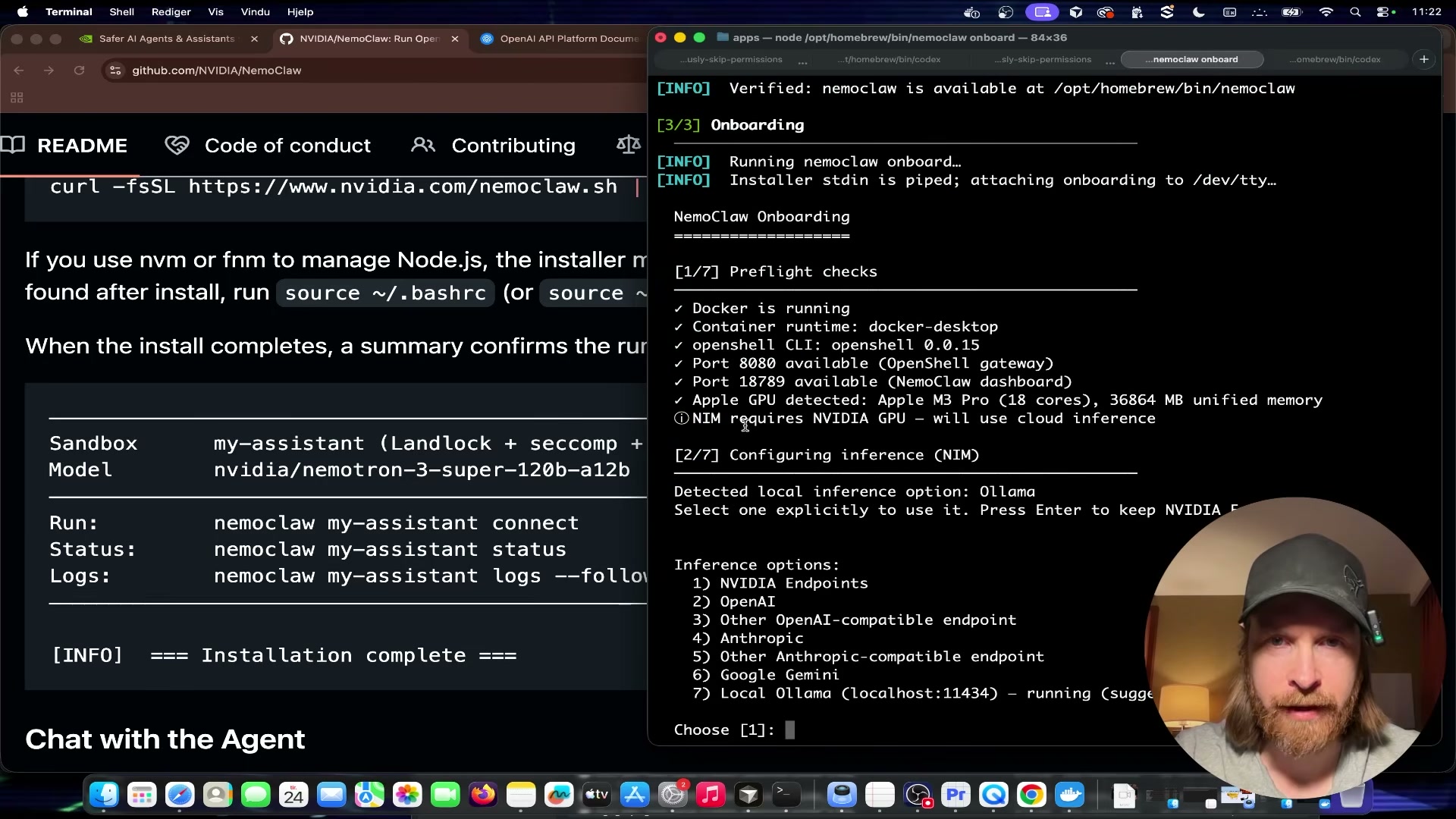Open the Contributing tab
The image size is (1456, 819).
tap(494, 146)
